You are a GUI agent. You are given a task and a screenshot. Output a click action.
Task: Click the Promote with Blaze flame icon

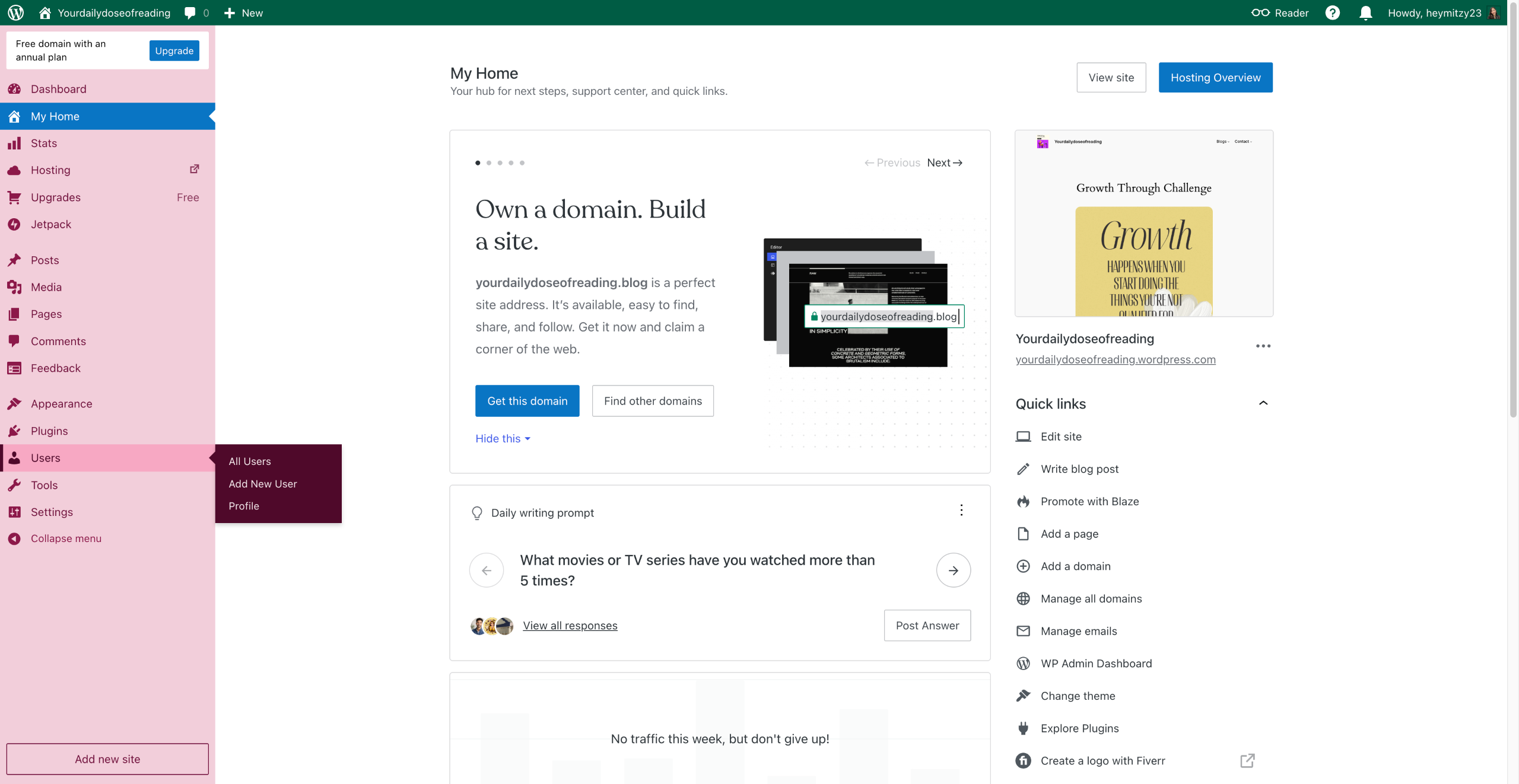[x=1023, y=501]
